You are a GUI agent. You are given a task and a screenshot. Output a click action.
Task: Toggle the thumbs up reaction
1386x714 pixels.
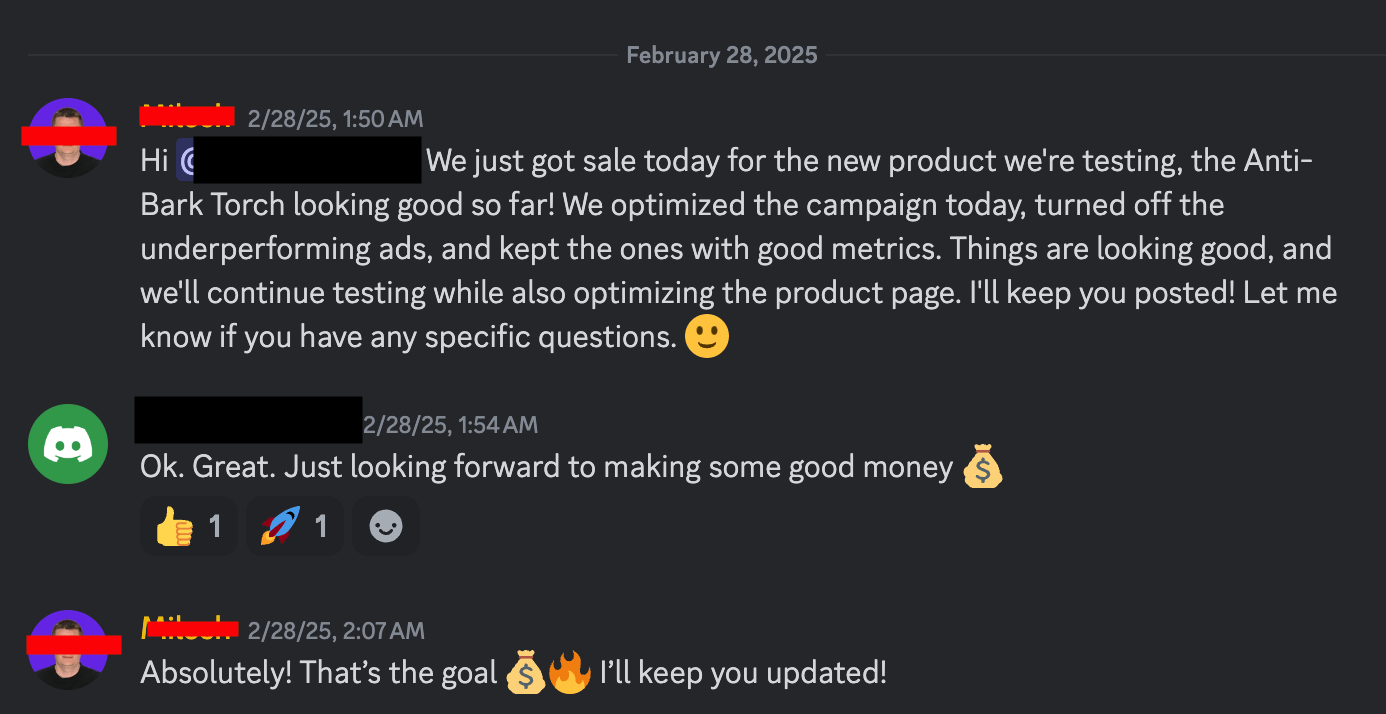(x=188, y=526)
